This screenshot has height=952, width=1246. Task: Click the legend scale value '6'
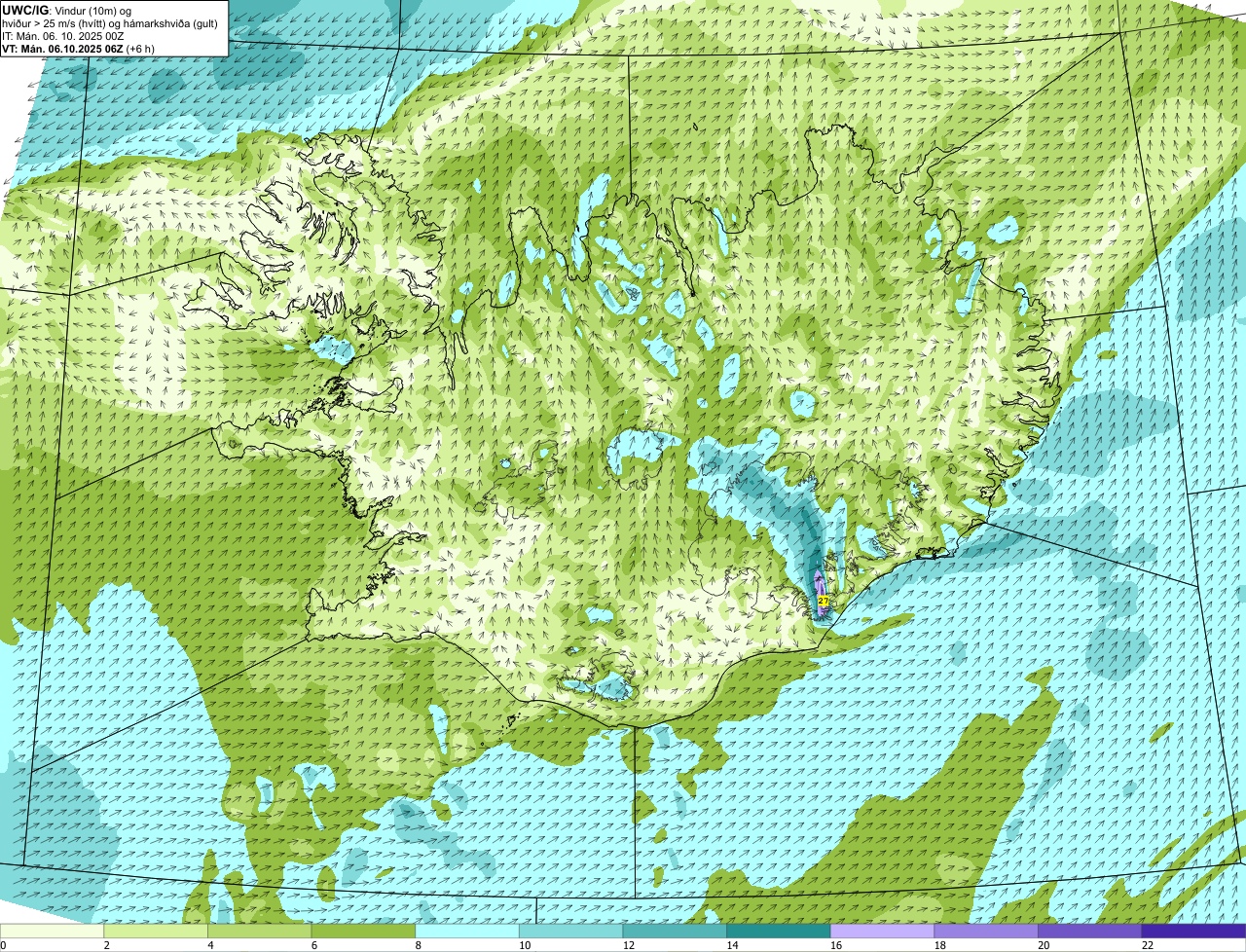314,945
